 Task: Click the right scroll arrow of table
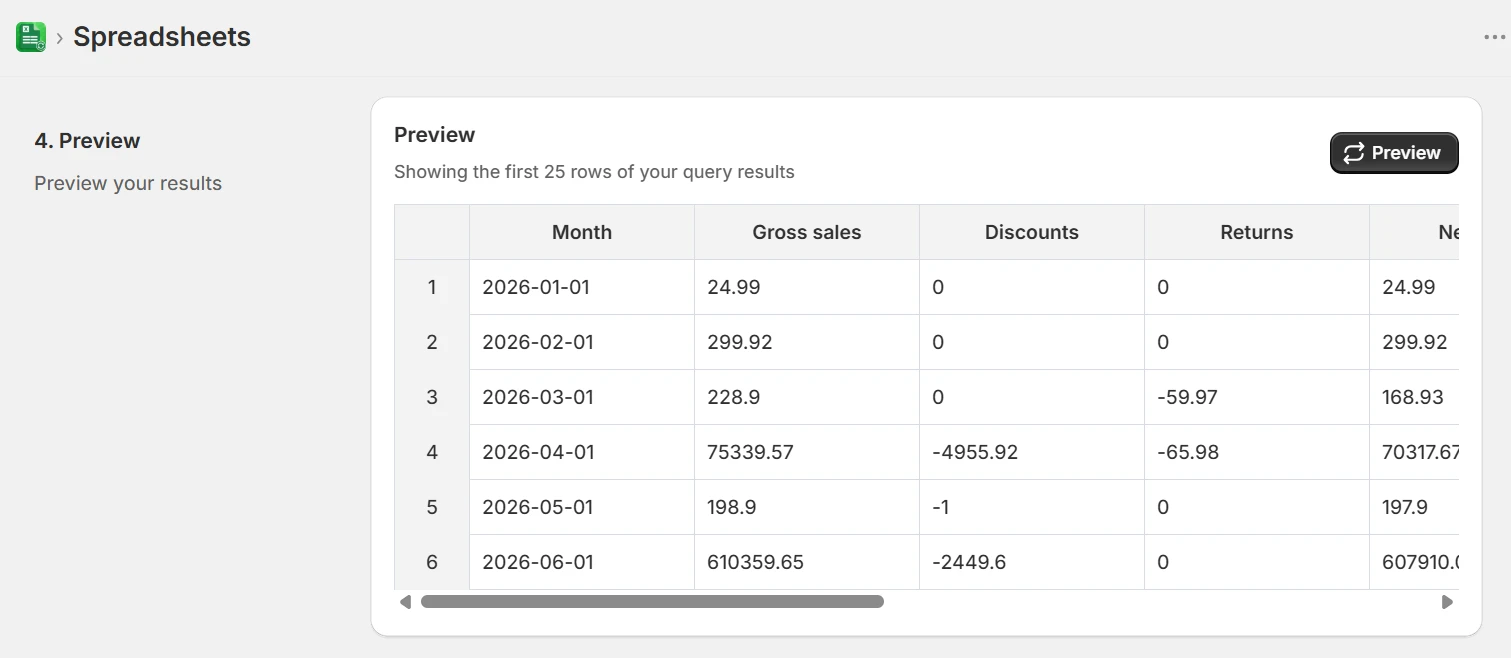pyautogui.click(x=1447, y=602)
